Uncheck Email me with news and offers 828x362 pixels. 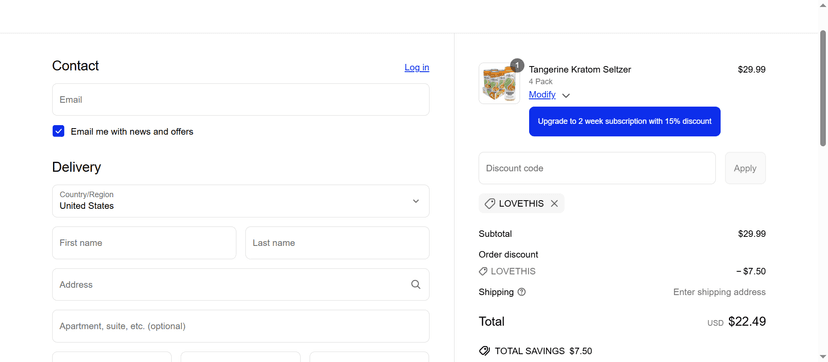59,131
